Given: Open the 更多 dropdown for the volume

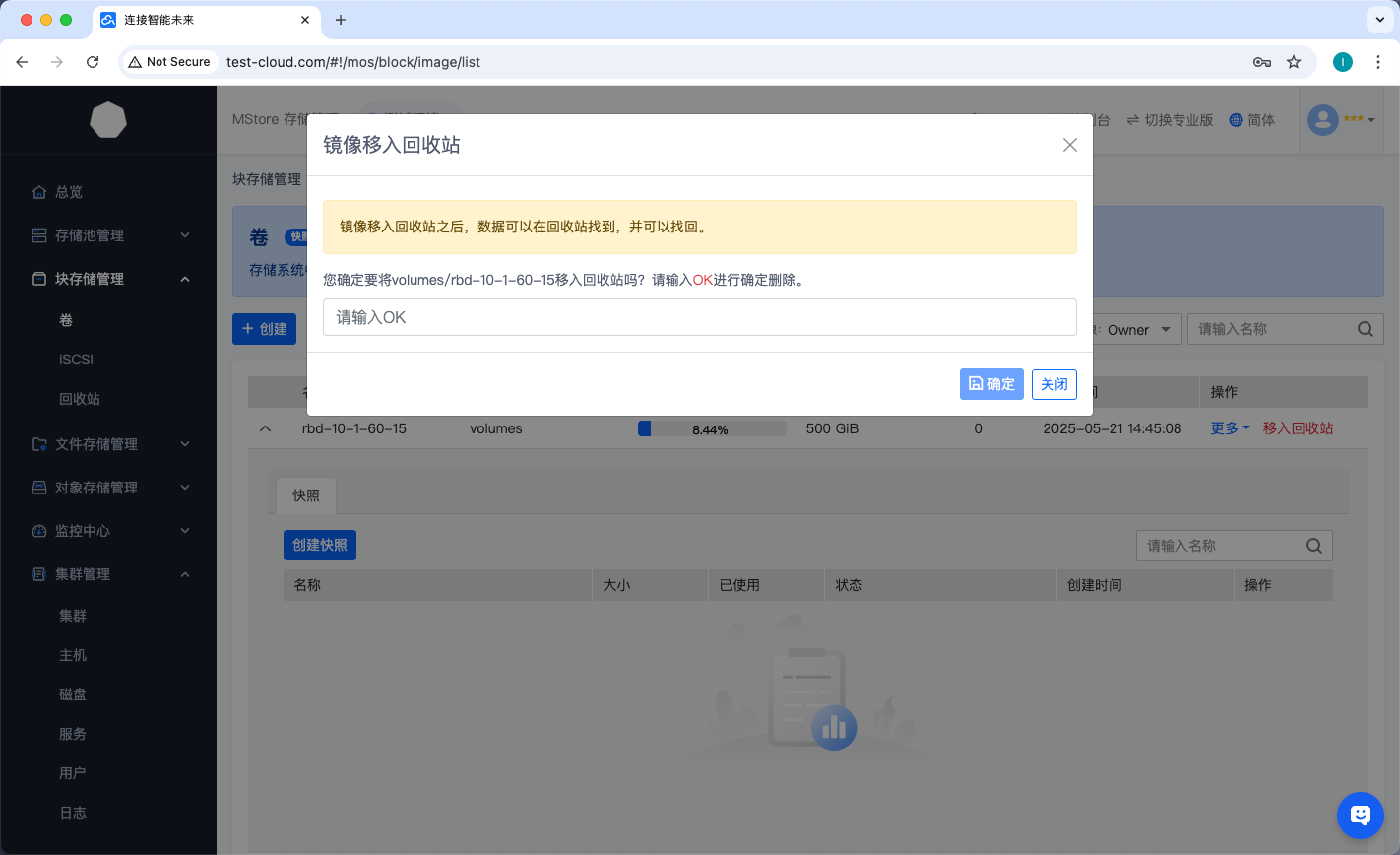Looking at the screenshot, I should click(x=1230, y=428).
